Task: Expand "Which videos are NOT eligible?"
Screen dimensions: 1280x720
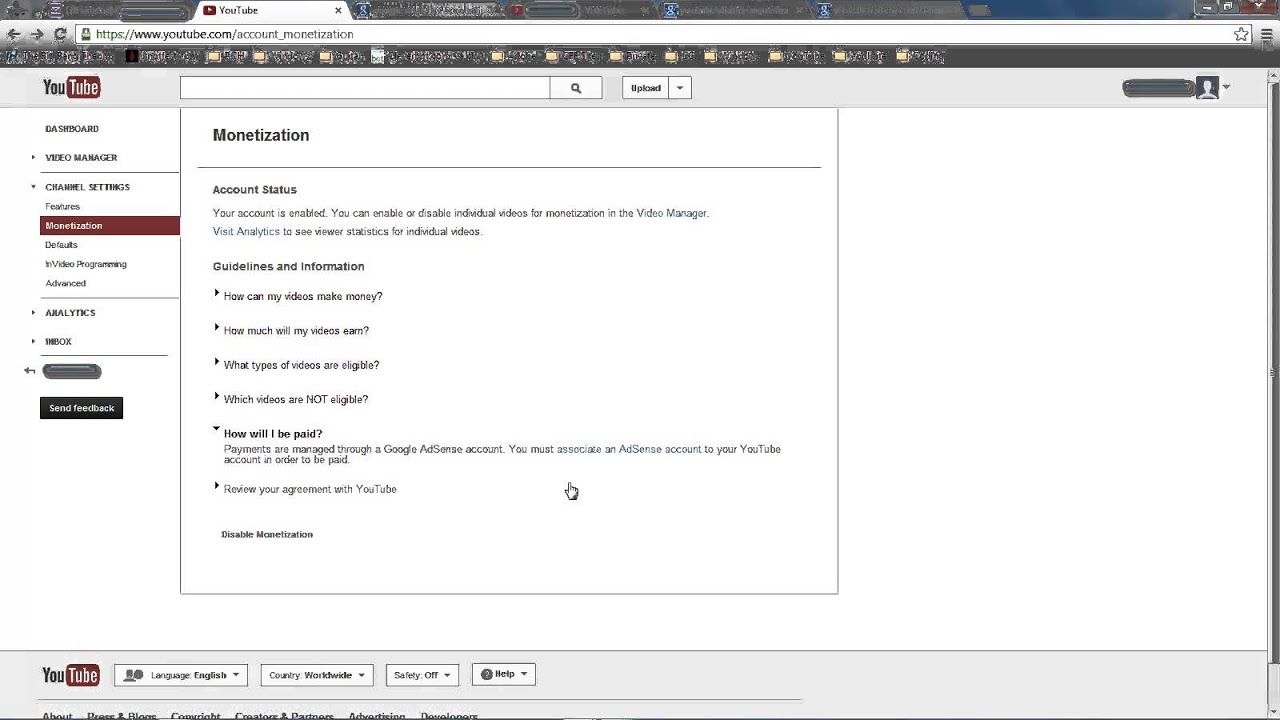Action: (x=295, y=400)
